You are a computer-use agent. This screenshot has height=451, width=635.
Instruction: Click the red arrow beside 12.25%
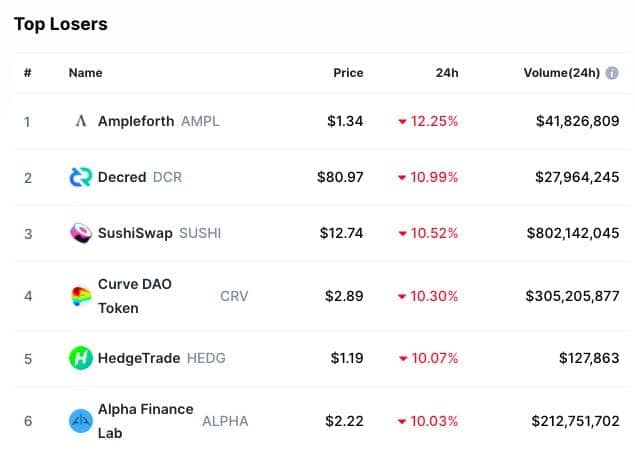402,121
